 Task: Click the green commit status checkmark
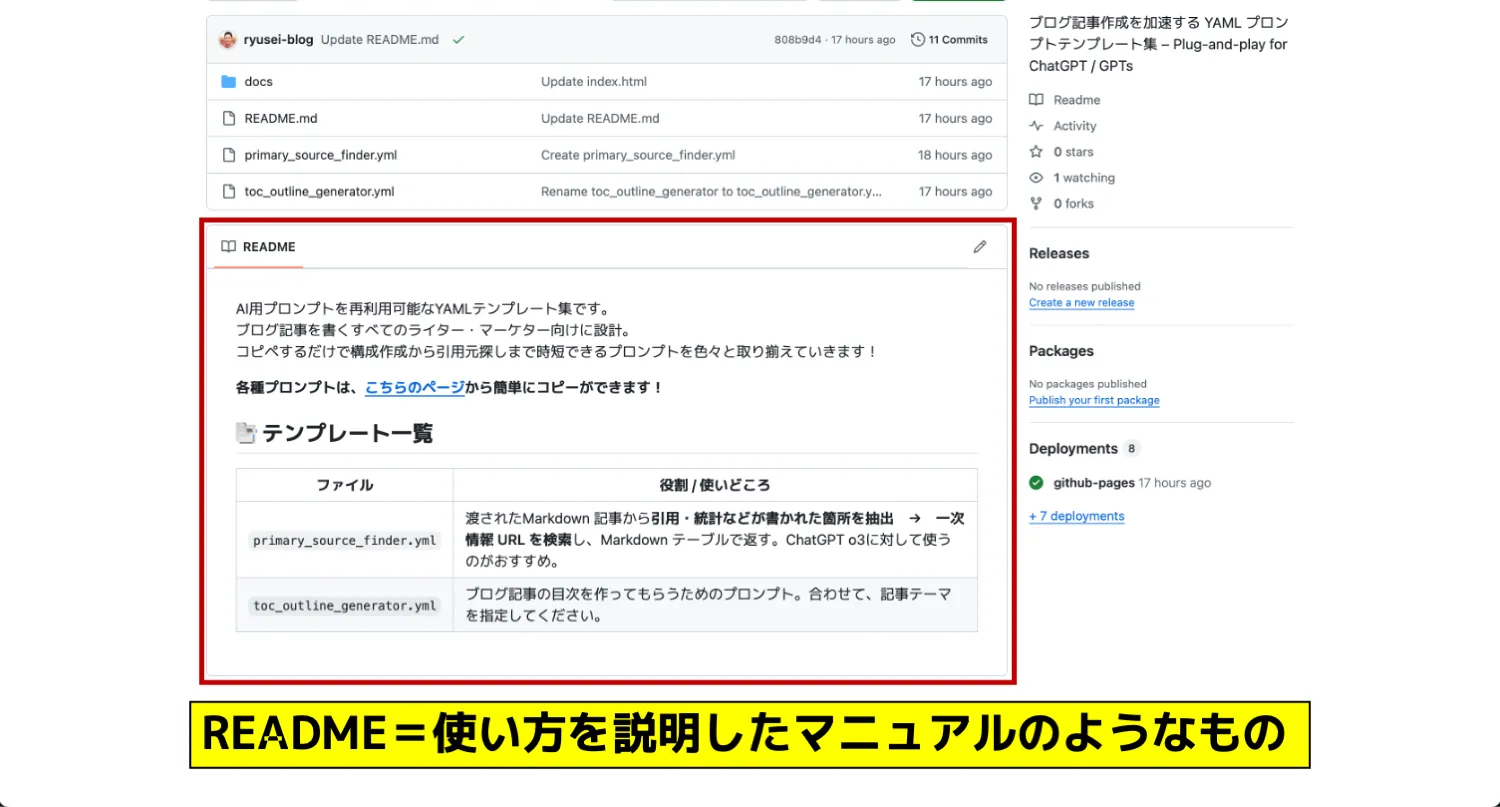[458, 40]
